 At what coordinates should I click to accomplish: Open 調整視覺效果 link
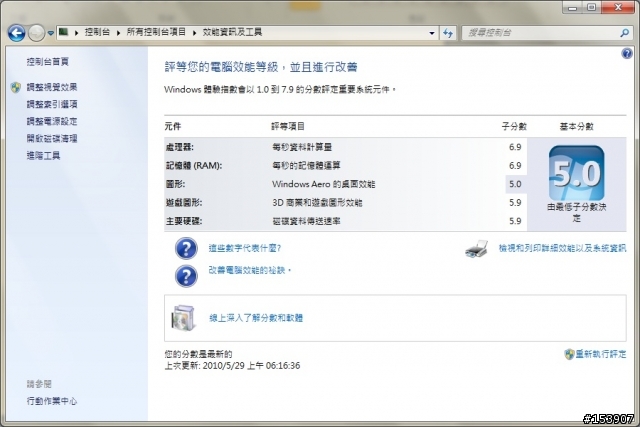pos(52,87)
